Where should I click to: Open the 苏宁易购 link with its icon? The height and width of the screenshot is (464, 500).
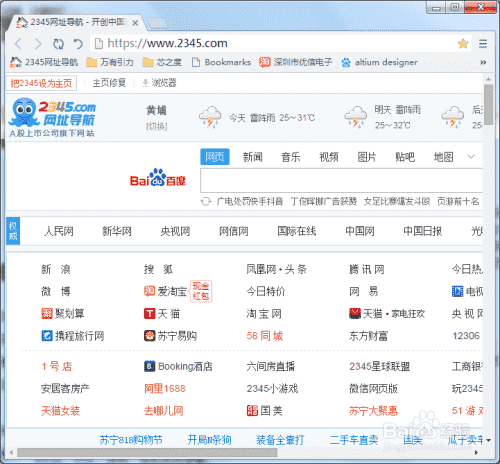(170, 336)
